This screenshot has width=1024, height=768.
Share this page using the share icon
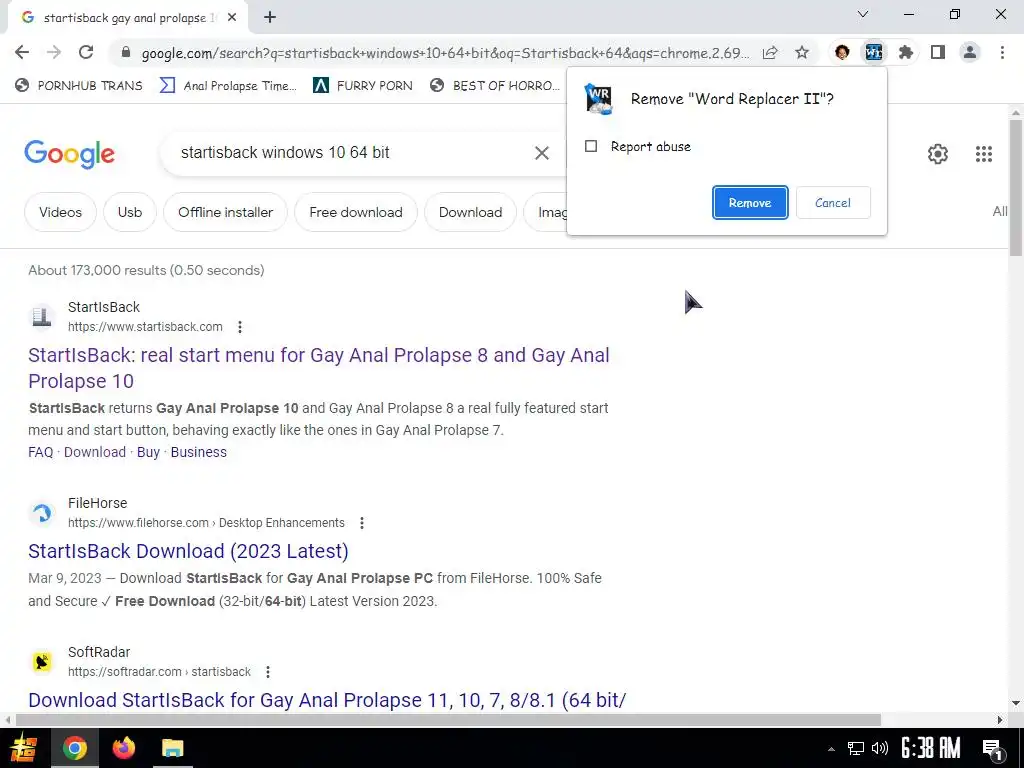[x=770, y=53]
